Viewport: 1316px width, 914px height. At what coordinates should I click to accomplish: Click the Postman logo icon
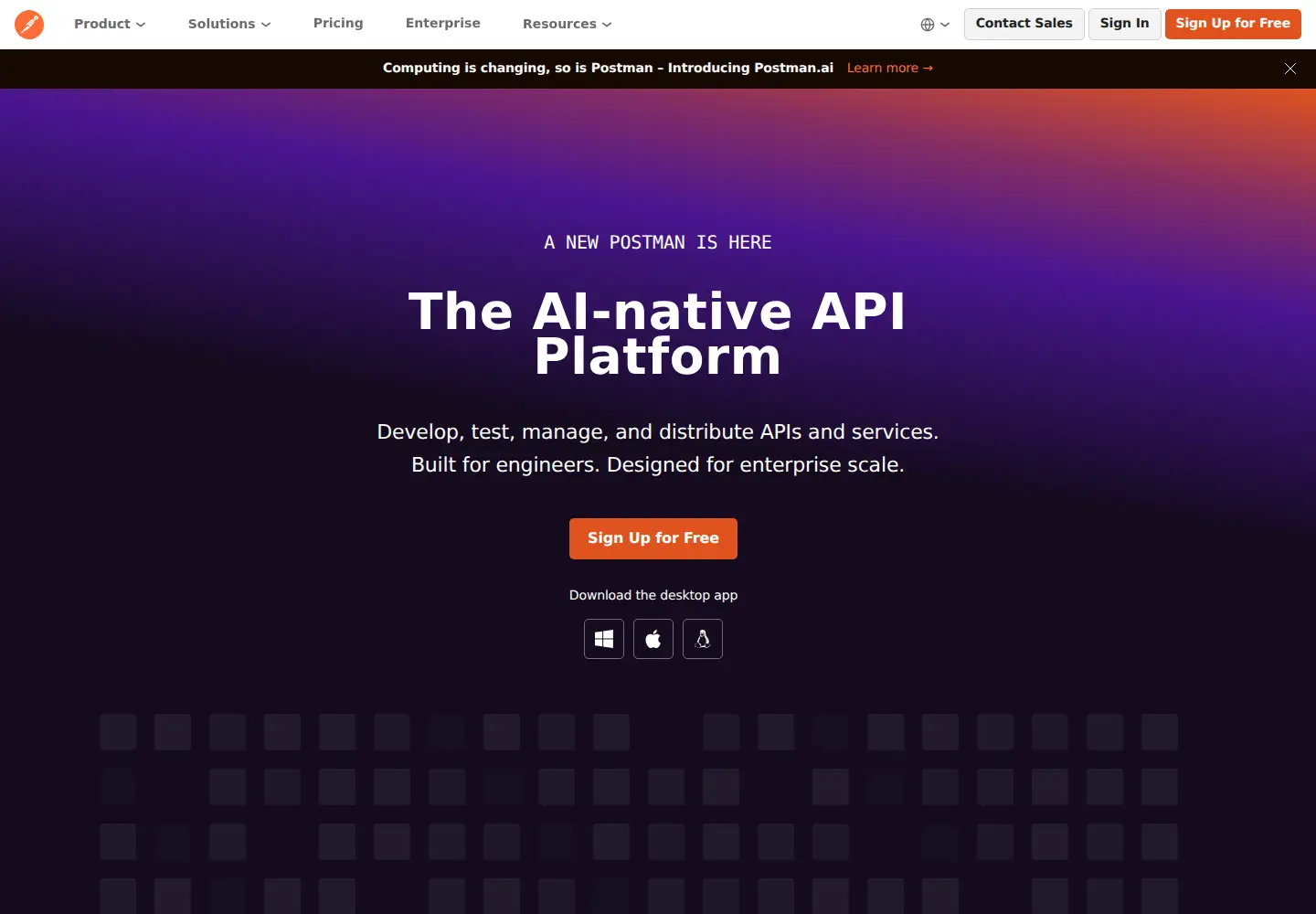(x=29, y=24)
